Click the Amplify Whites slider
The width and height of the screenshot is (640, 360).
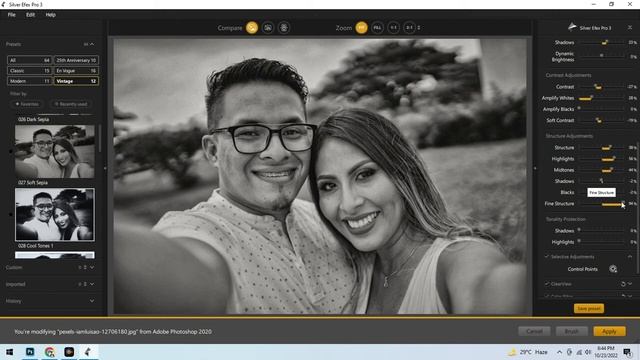602,98
